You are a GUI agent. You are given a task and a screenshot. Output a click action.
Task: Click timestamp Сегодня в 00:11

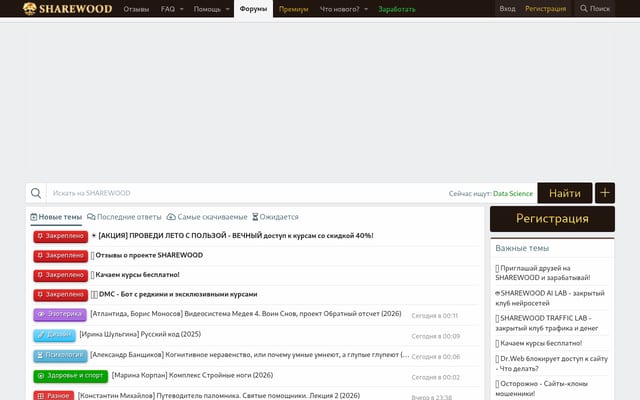click(x=435, y=316)
